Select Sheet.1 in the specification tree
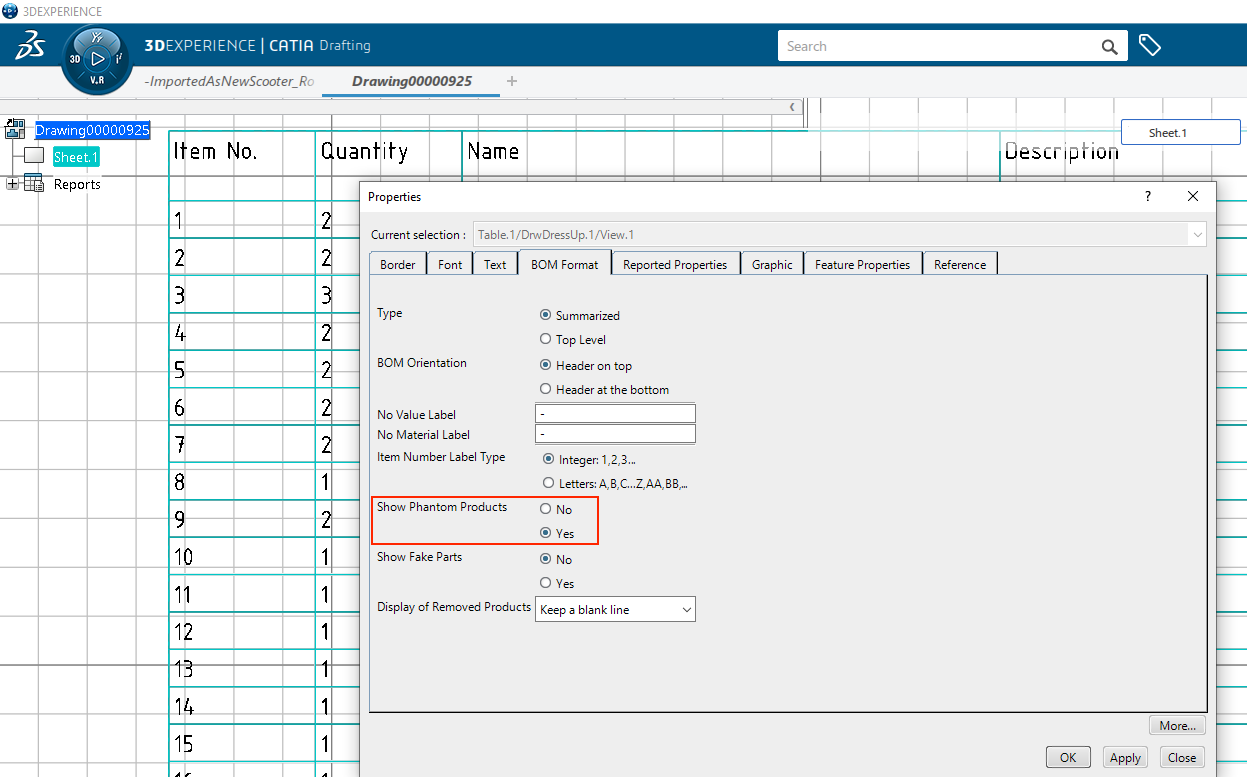The image size is (1247, 777). click(x=76, y=157)
